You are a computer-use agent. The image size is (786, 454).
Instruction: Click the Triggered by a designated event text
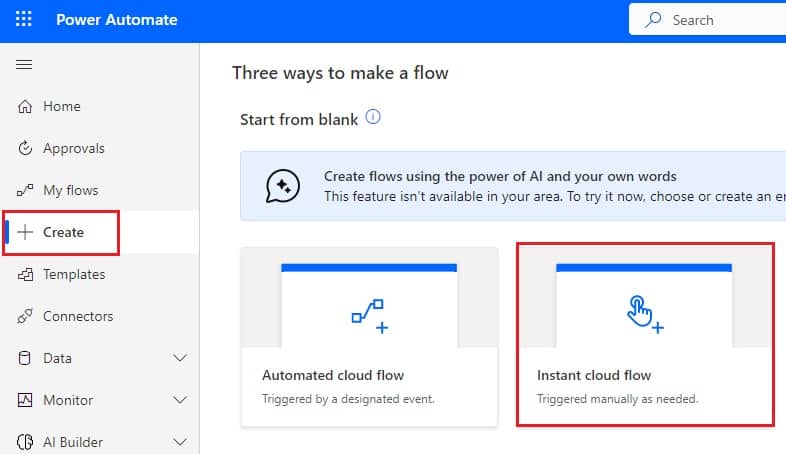coord(348,399)
